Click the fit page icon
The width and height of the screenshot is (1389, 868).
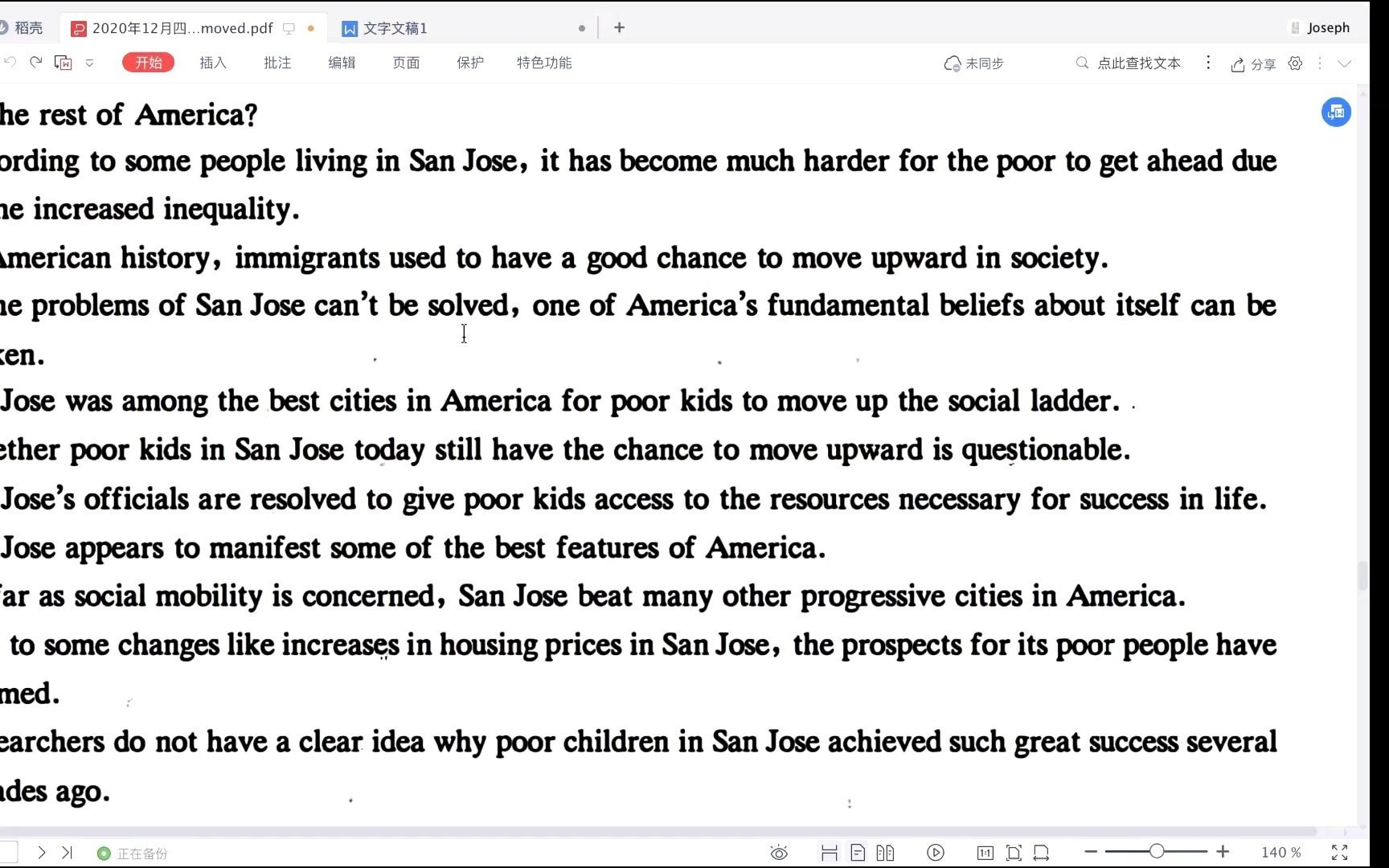(x=1014, y=853)
